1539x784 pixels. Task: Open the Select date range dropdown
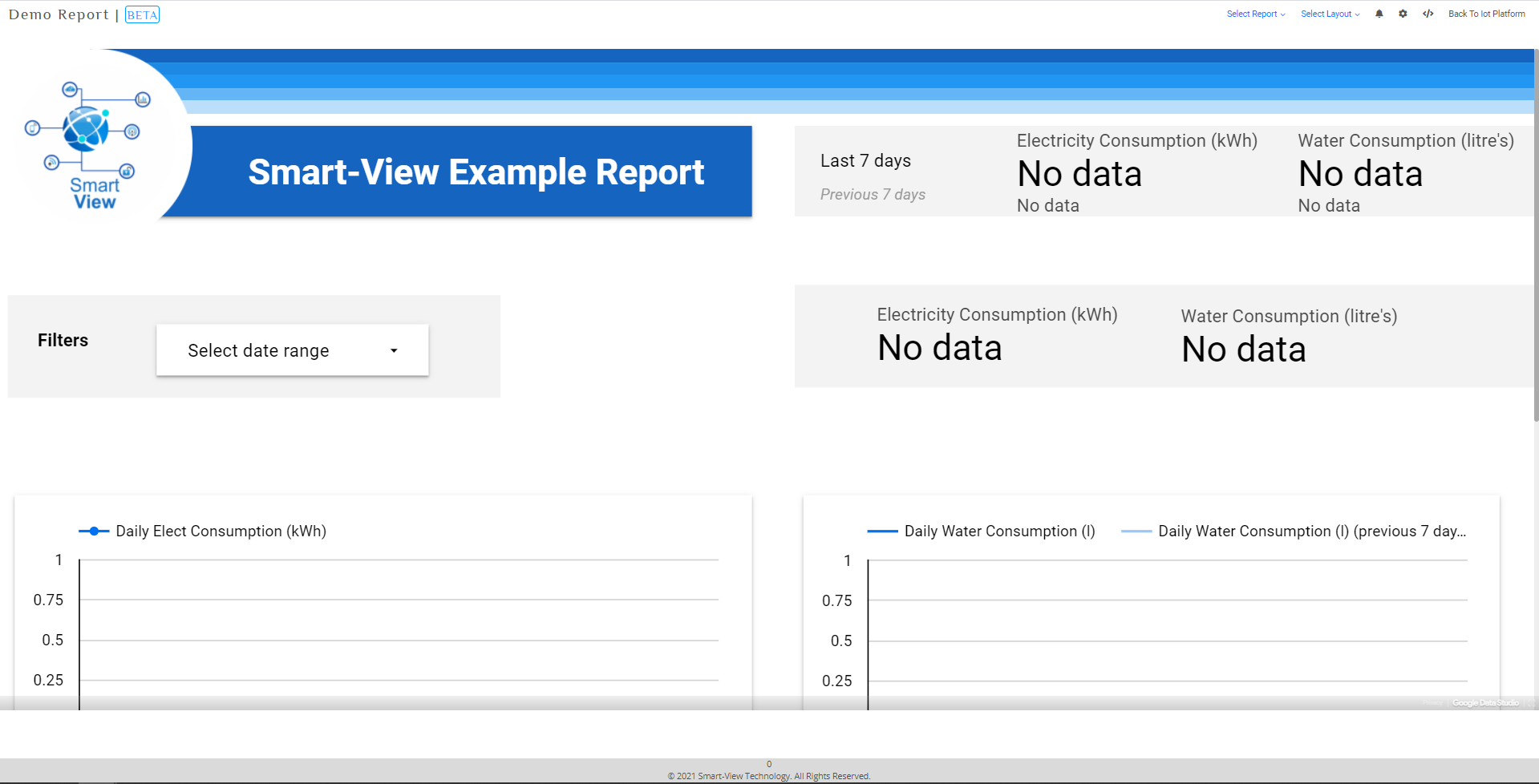pos(292,350)
